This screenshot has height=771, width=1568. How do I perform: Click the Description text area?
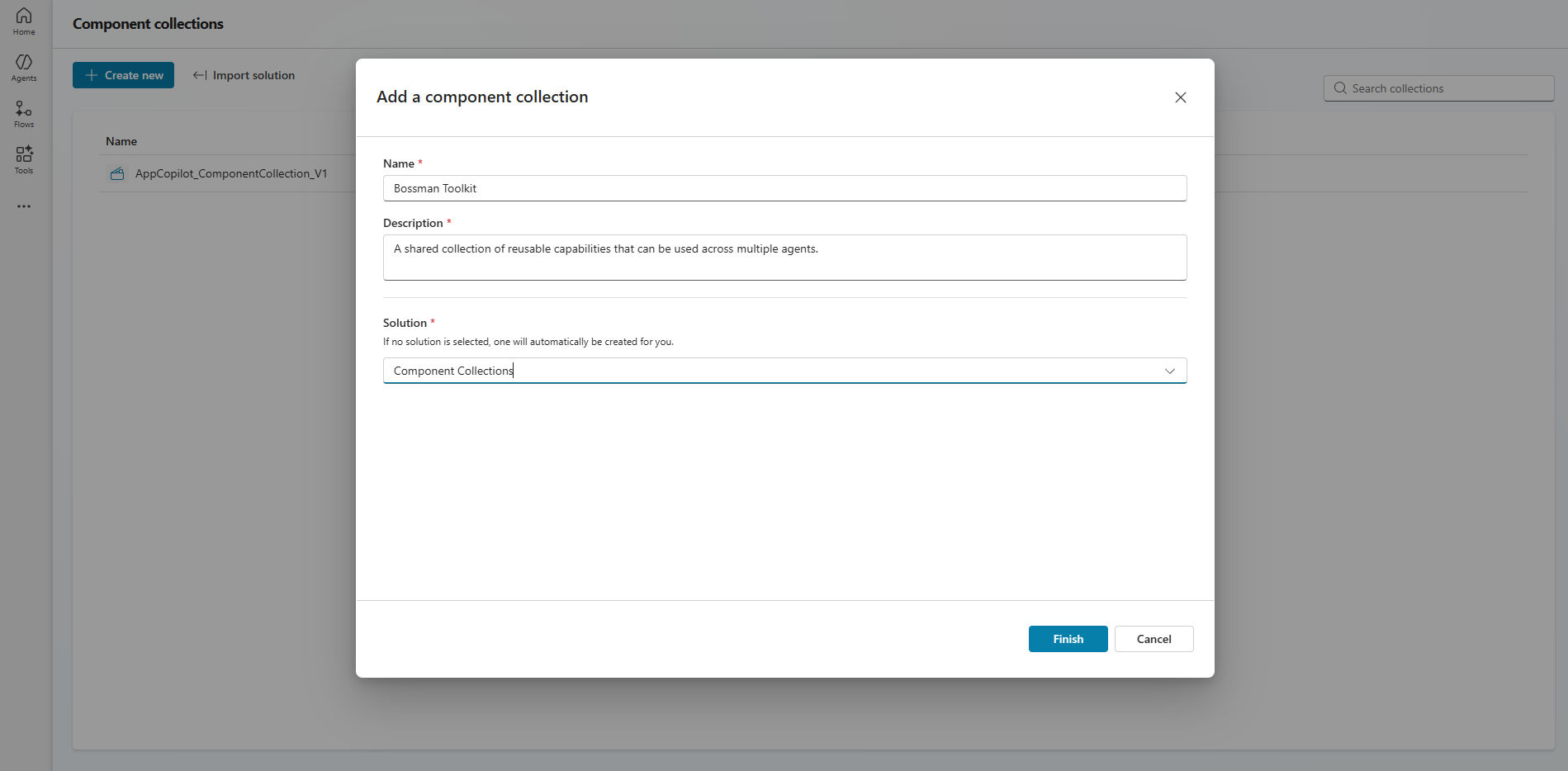784,258
